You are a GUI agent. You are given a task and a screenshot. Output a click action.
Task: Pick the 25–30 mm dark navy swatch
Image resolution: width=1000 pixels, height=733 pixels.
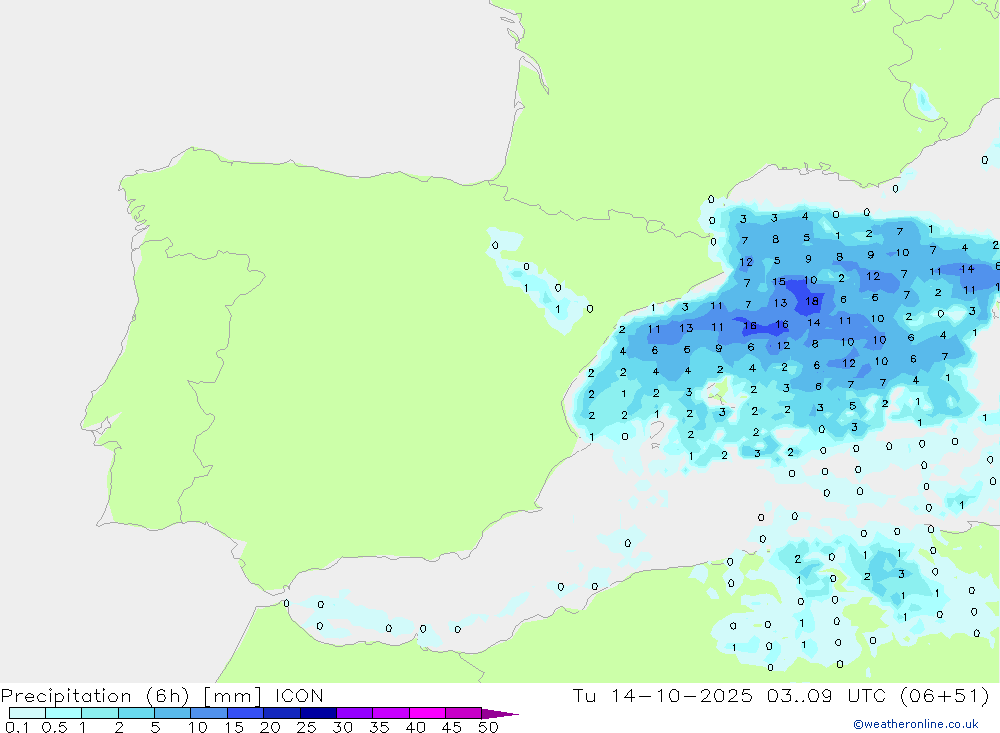tap(318, 713)
